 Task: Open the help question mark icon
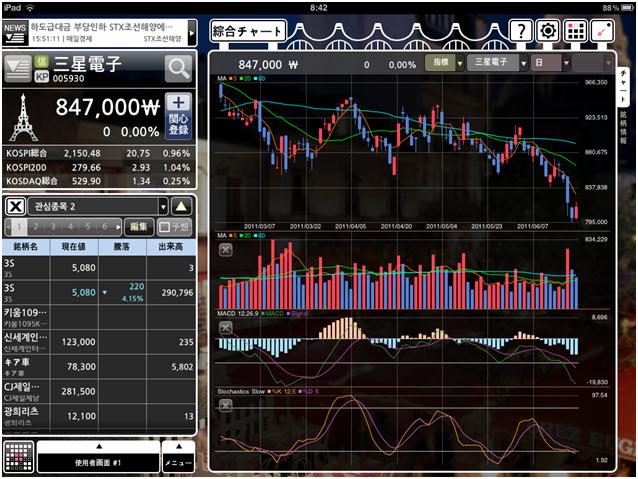(x=521, y=31)
